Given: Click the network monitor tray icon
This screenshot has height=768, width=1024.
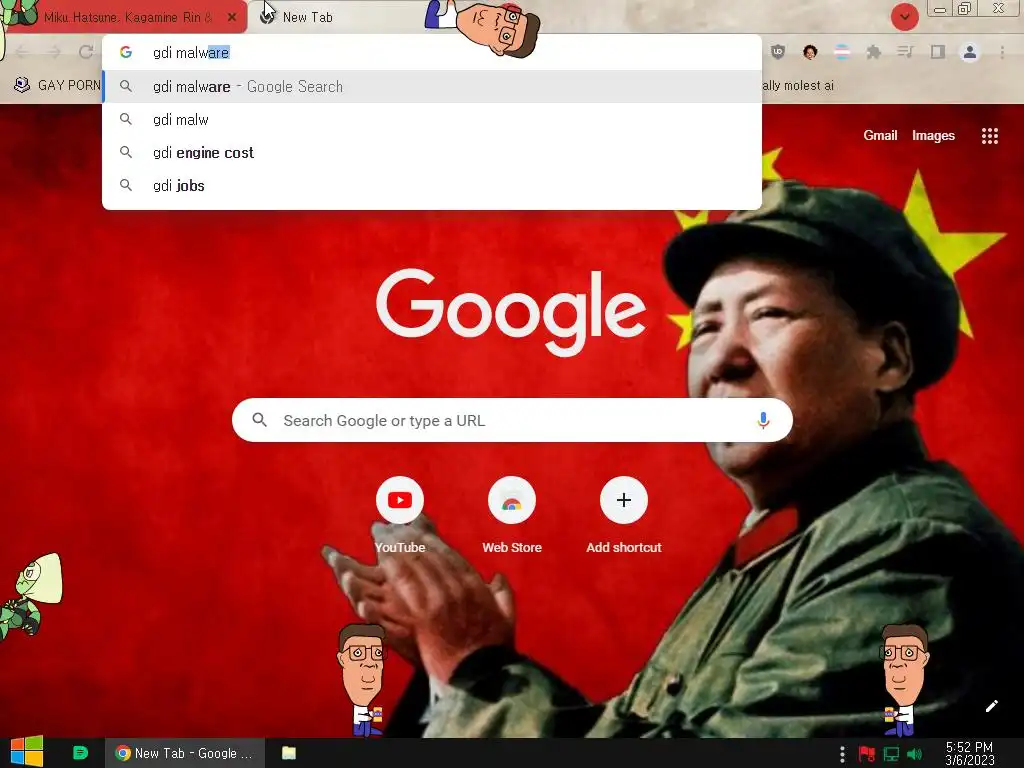Looking at the screenshot, I should point(891,754).
